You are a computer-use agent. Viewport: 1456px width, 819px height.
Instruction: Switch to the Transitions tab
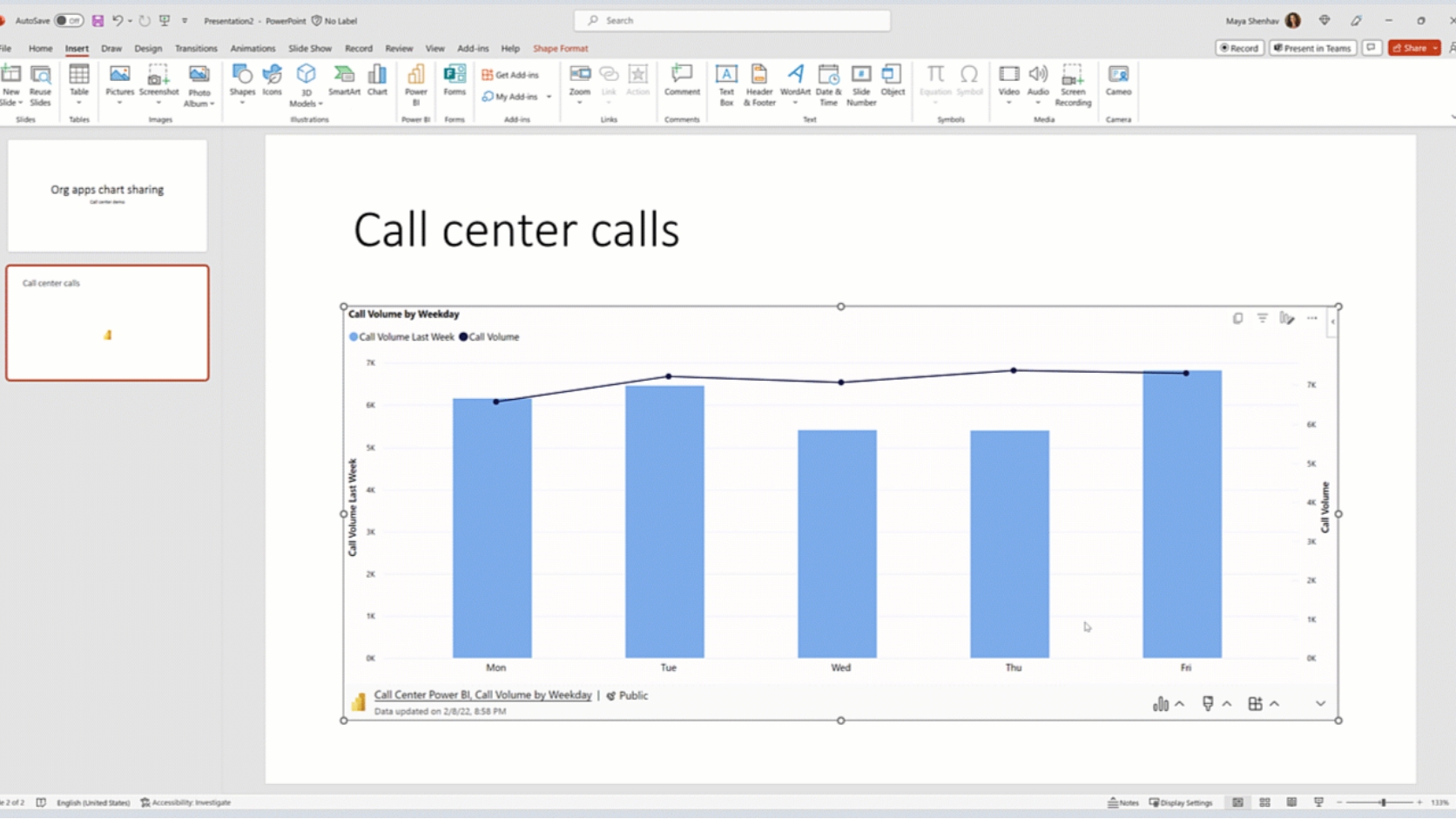pyautogui.click(x=196, y=48)
